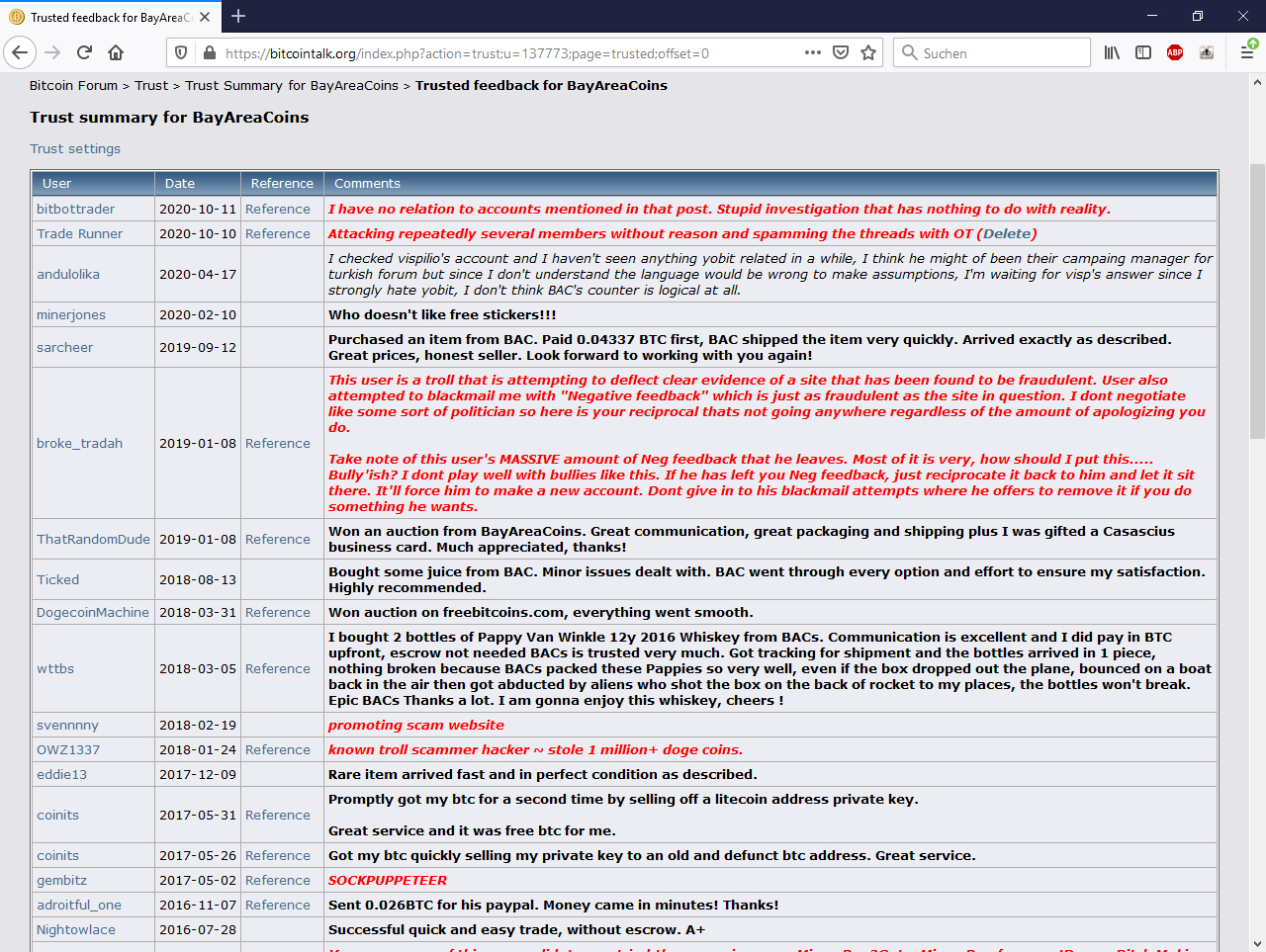Viewport: 1266px width, 952px height.
Task: Open the adroitful_one user profile
Action: tap(79, 906)
